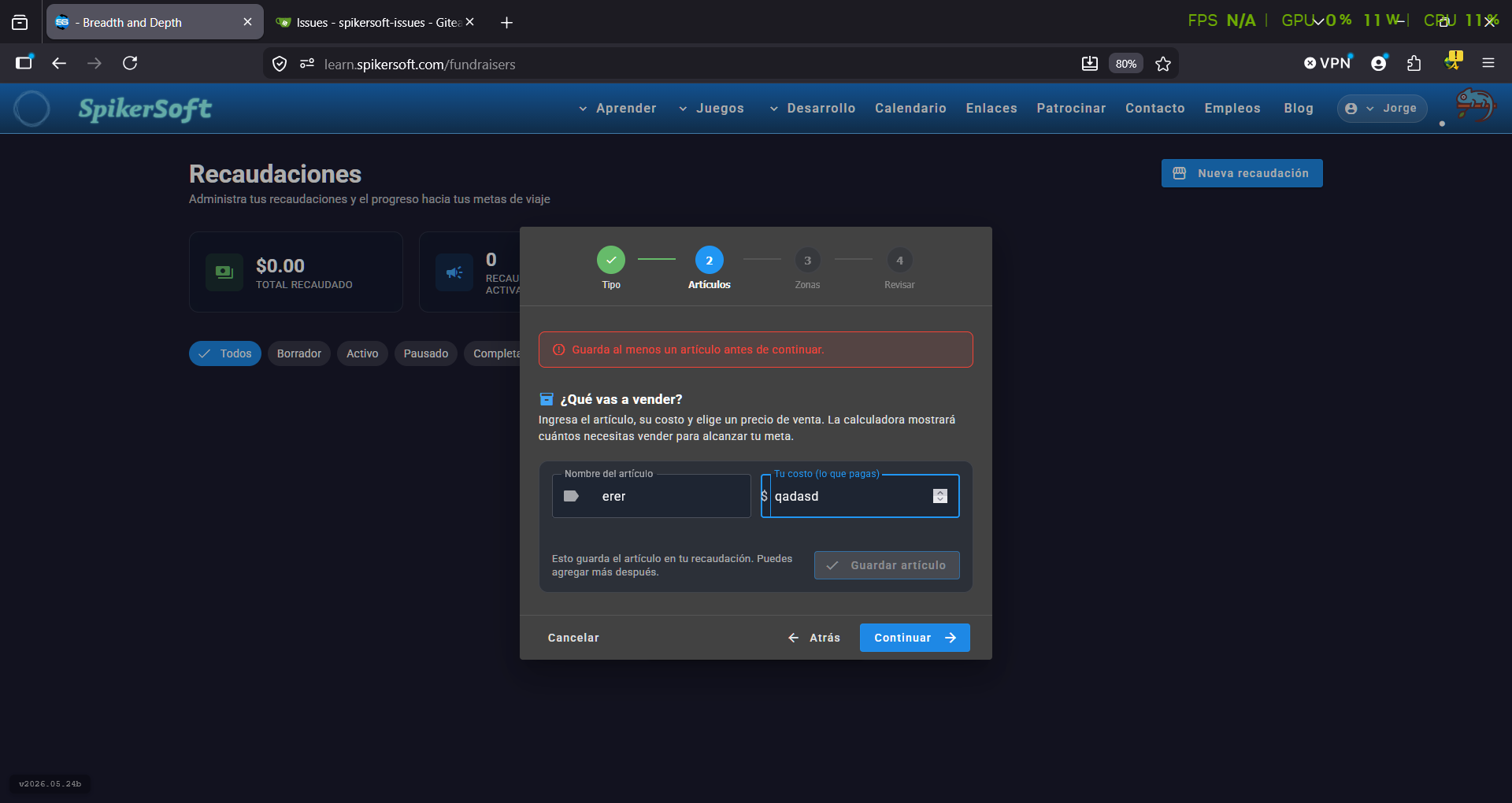Click the $0.00 total recaudado value
The height and width of the screenshot is (803, 1512).
280,266
